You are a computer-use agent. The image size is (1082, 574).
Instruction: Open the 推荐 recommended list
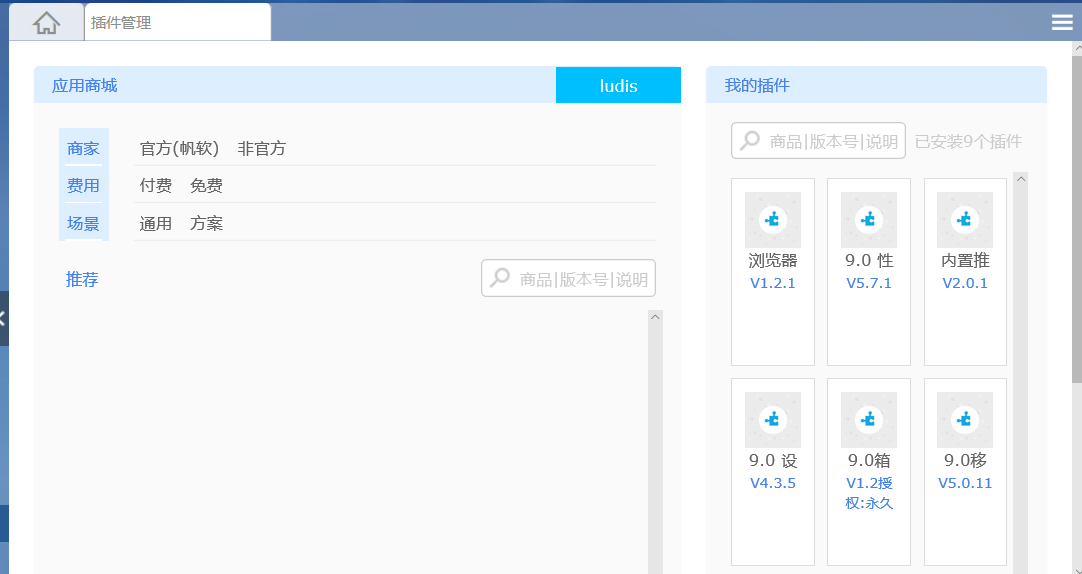82,279
